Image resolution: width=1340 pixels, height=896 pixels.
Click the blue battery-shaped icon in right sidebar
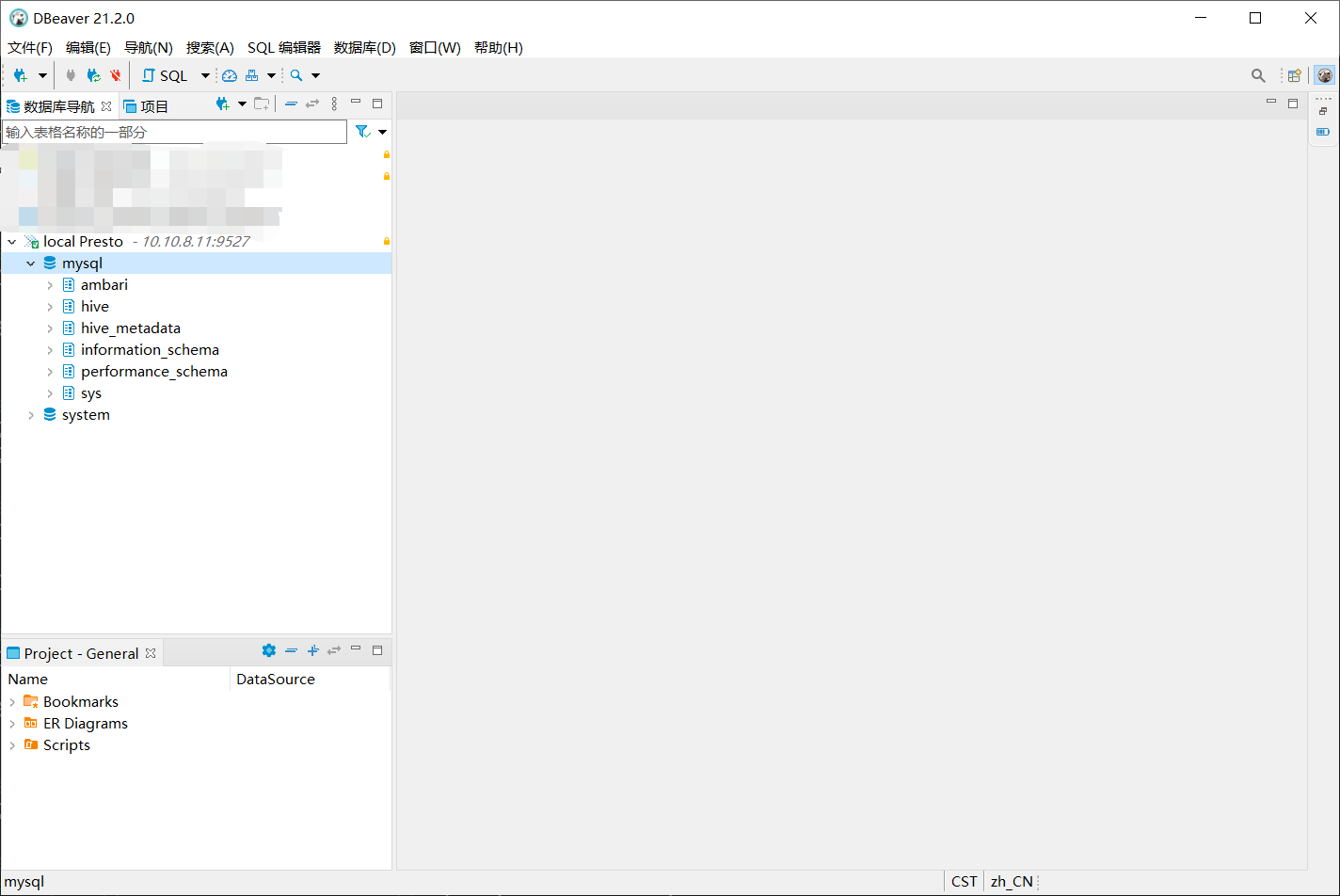[x=1323, y=132]
